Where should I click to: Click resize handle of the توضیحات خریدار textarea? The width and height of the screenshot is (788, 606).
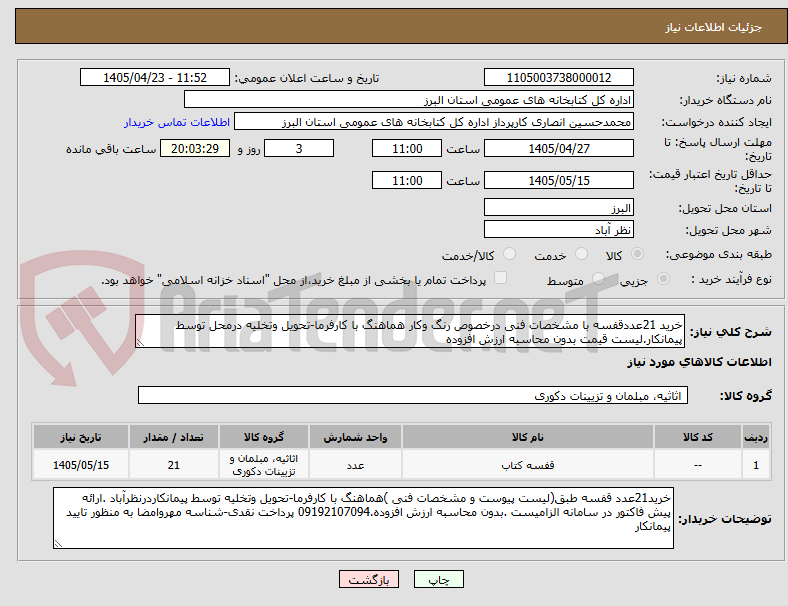point(58,543)
